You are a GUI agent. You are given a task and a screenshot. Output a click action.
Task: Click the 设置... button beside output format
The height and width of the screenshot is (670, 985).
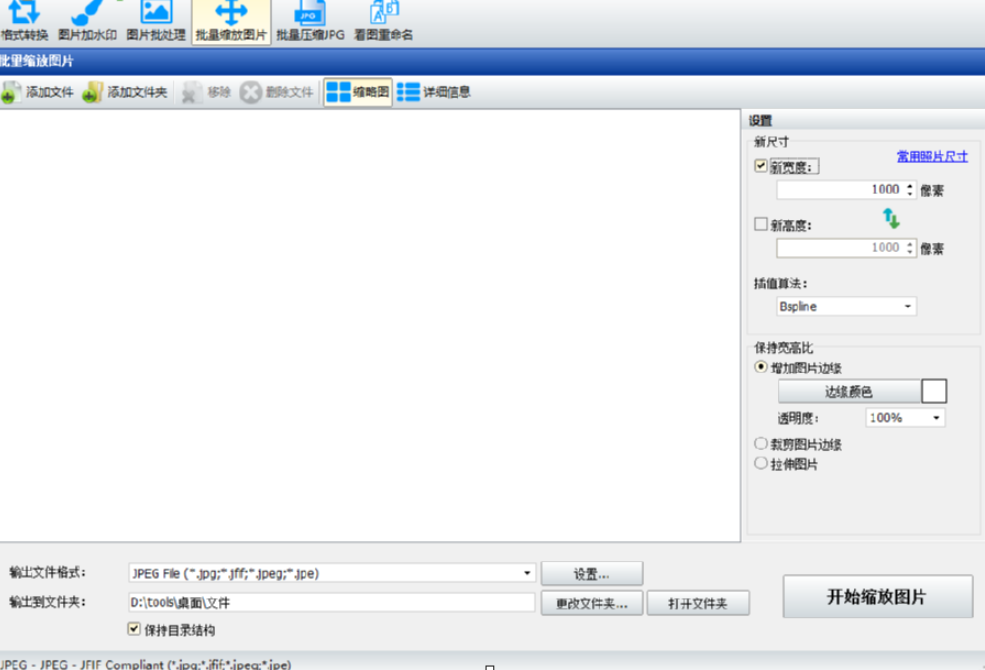(x=592, y=574)
